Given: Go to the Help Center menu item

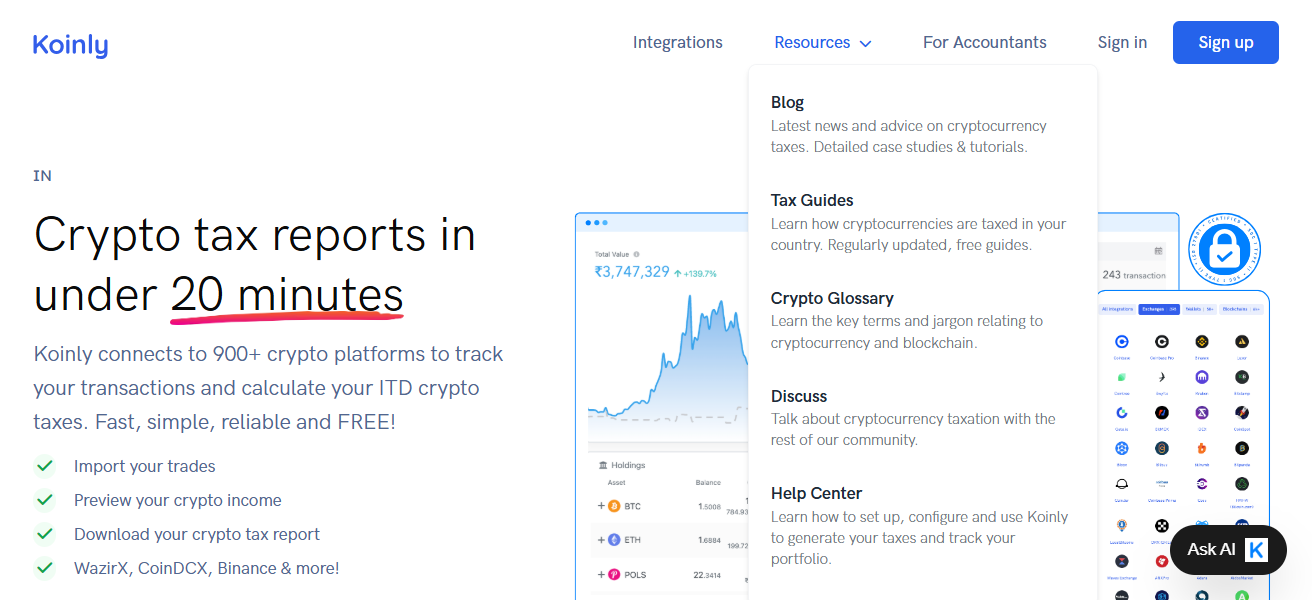Looking at the screenshot, I should pyautogui.click(x=816, y=493).
